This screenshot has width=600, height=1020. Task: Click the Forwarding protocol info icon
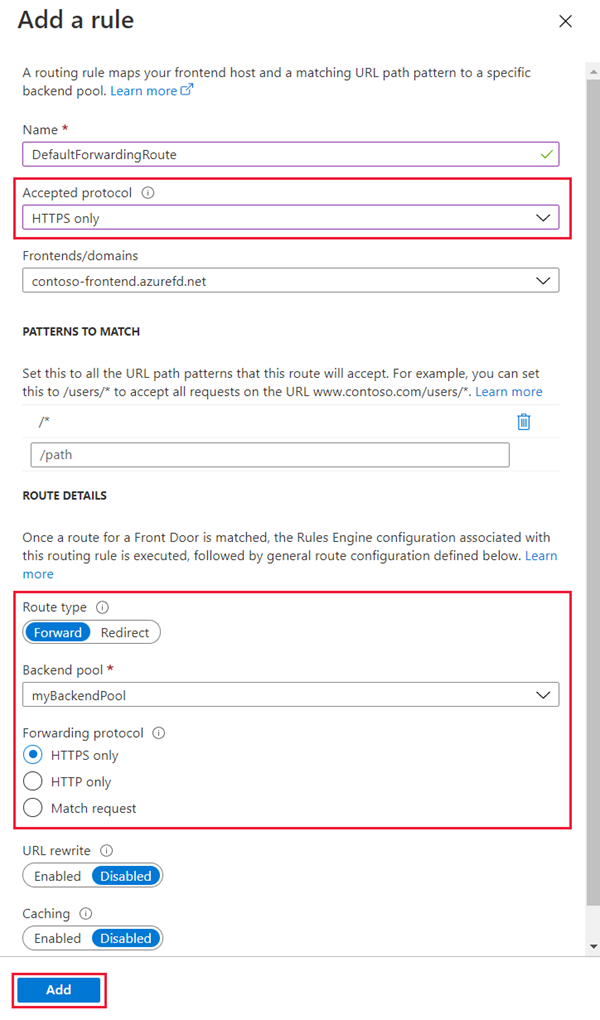point(160,733)
